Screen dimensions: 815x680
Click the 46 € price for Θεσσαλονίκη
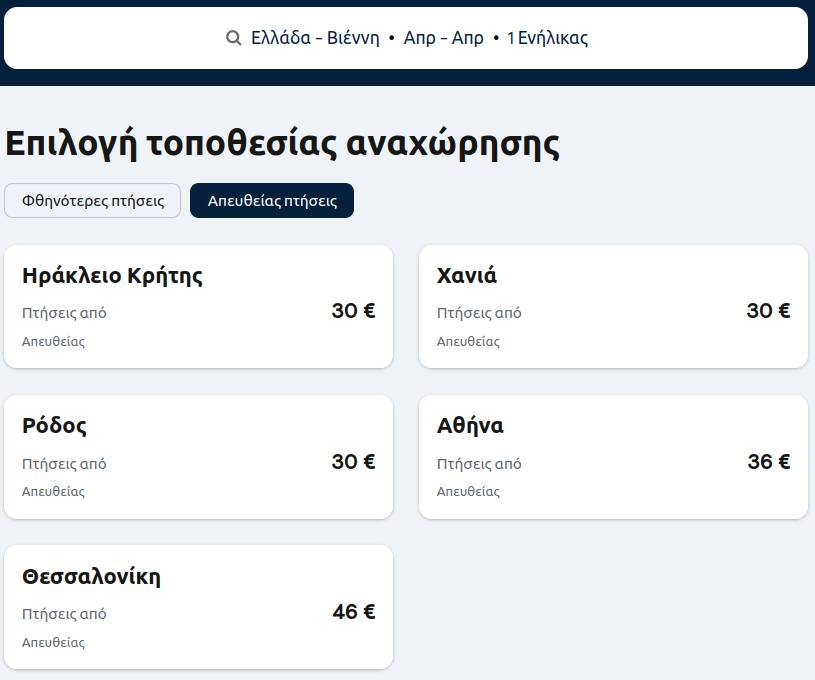[x=354, y=612]
